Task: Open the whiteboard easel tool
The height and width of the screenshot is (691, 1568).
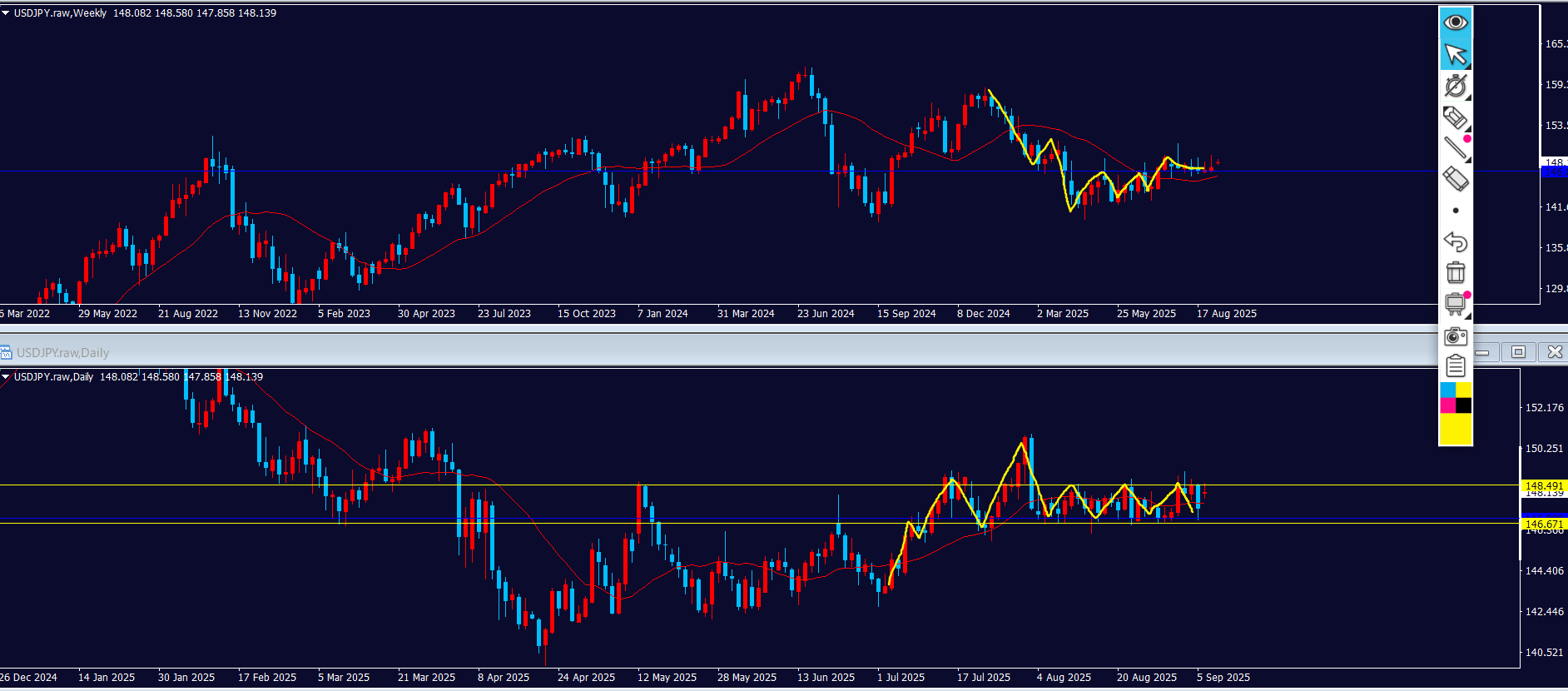Action: pos(1455,304)
